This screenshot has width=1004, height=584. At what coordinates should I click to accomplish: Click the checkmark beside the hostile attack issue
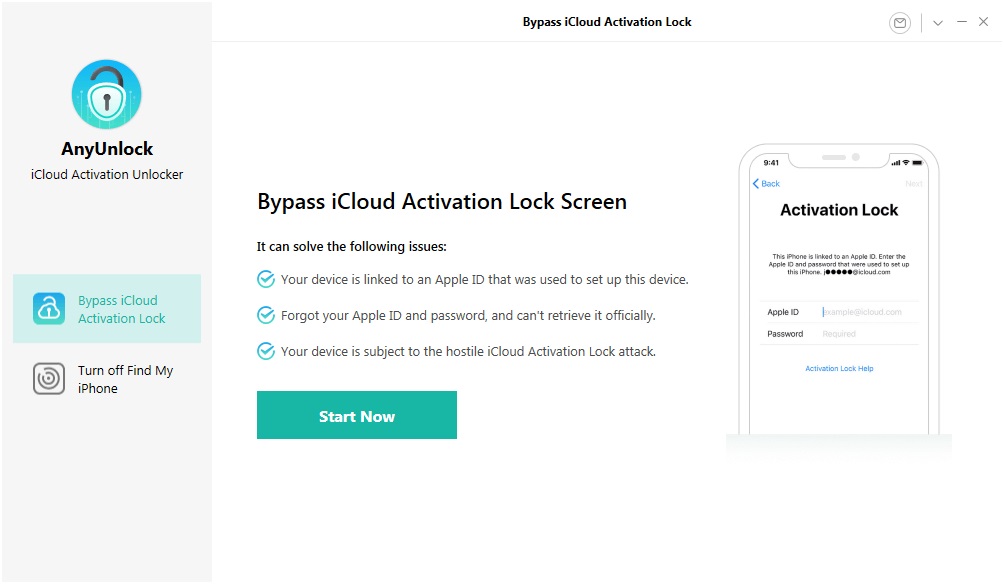pos(265,351)
